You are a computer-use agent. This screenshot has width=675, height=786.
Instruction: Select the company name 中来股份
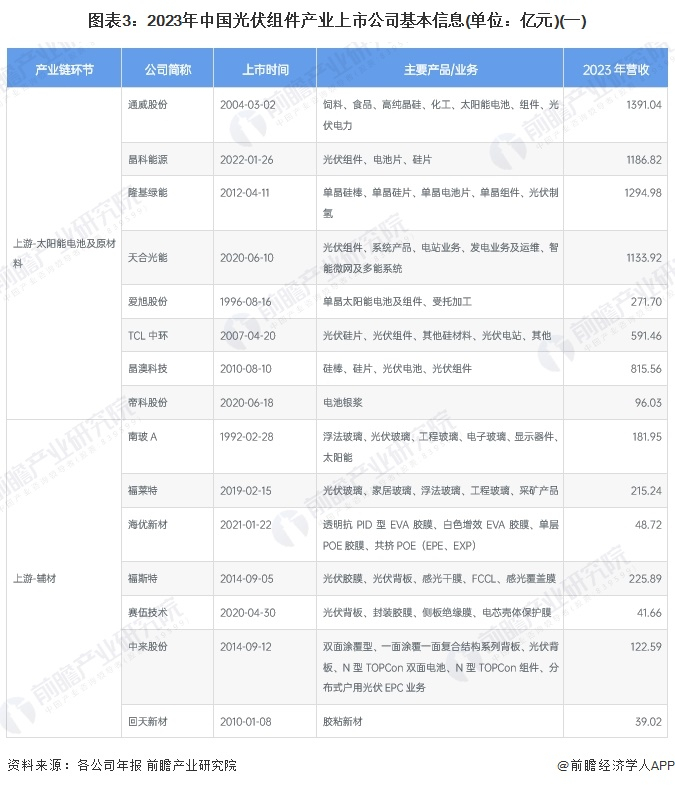point(148,647)
